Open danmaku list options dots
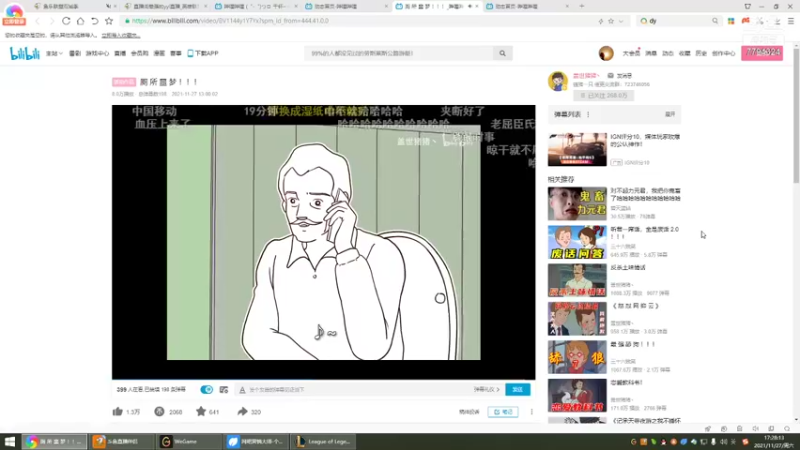 click(x=588, y=114)
